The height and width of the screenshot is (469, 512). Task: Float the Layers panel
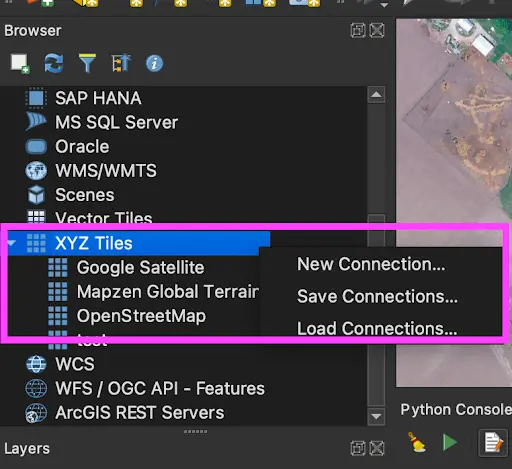[x=358, y=448]
